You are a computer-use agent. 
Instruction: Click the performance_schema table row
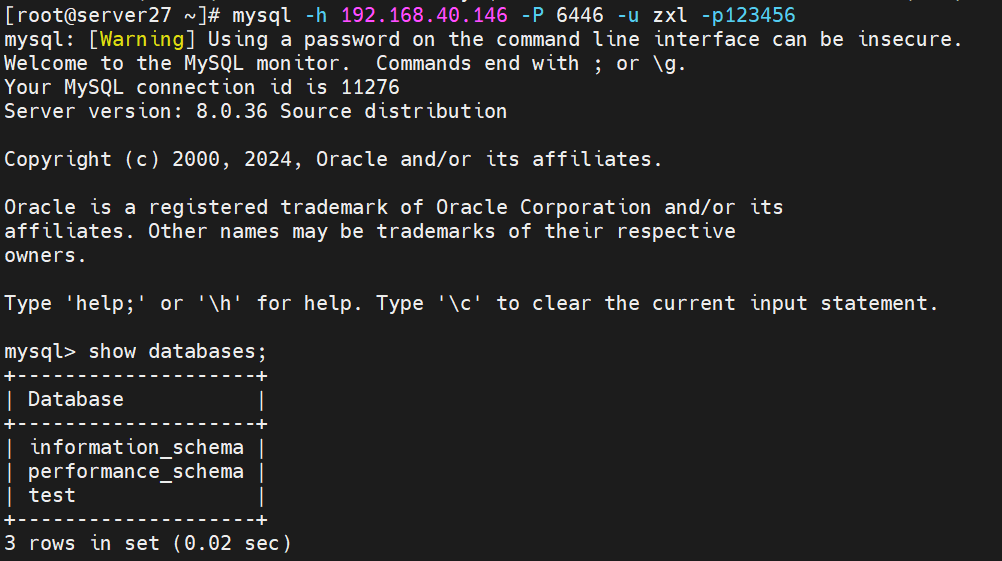(x=135, y=472)
